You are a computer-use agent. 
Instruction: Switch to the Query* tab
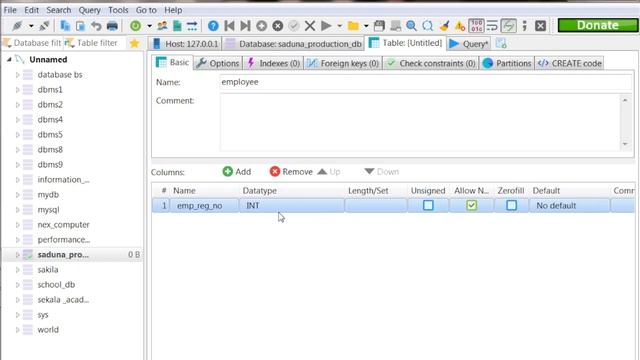469,44
